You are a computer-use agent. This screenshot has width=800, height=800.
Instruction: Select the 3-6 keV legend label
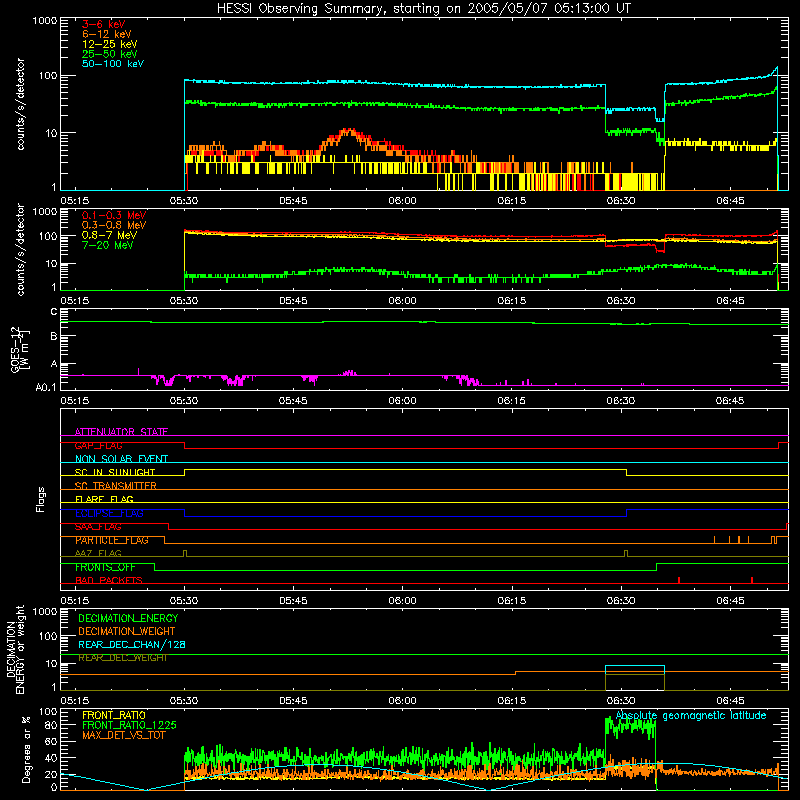(x=103, y=24)
